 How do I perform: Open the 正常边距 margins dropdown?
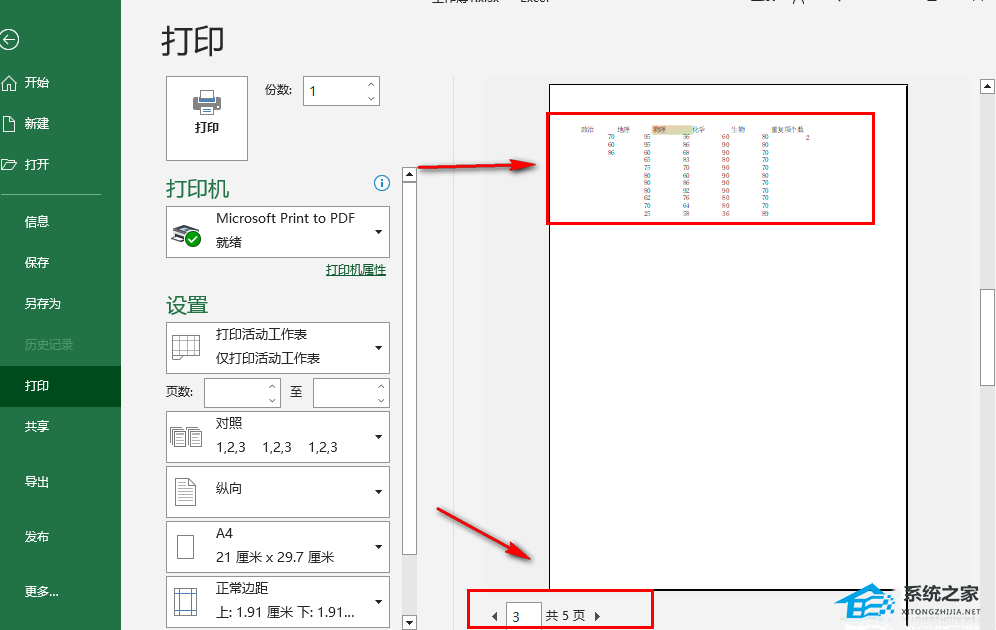pyautogui.click(x=278, y=601)
